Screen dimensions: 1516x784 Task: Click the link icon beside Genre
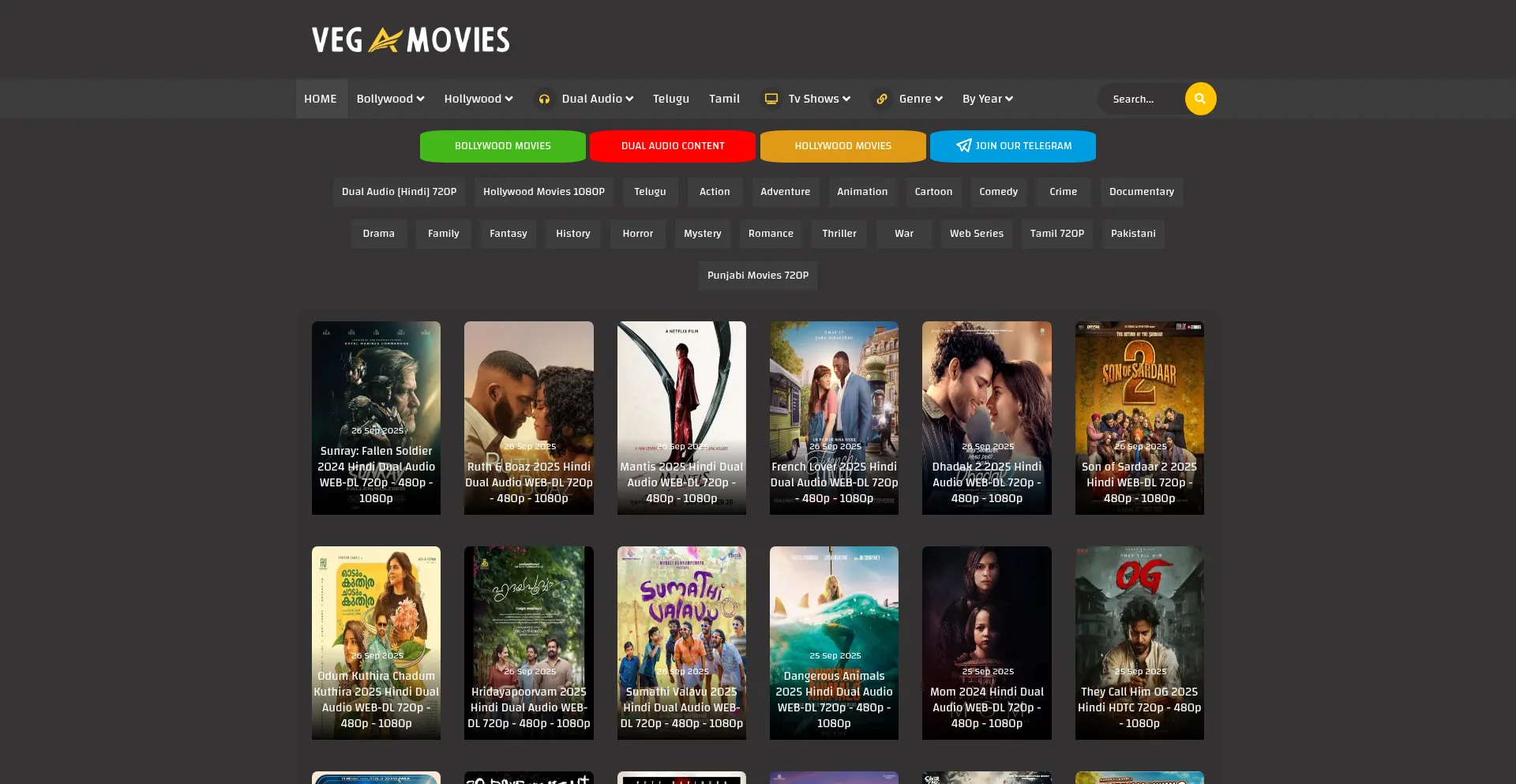(x=882, y=99)
